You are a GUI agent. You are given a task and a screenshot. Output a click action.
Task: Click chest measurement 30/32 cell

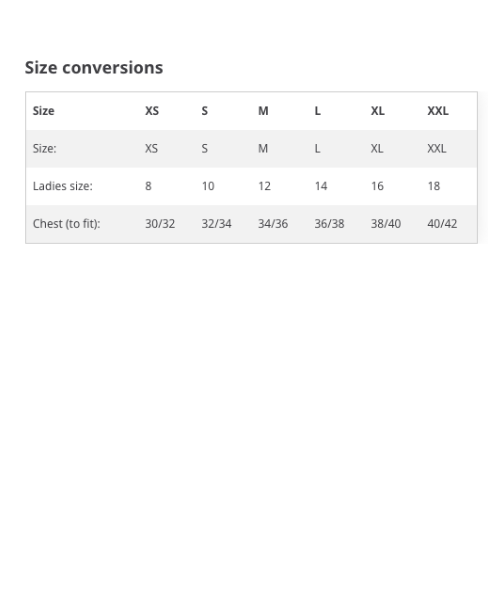[160, 224]
